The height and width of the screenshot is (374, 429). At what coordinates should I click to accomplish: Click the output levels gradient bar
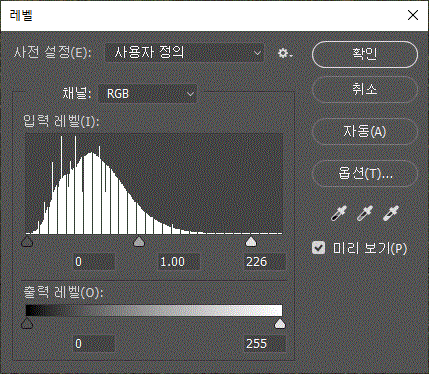click(x=154, y=310)
